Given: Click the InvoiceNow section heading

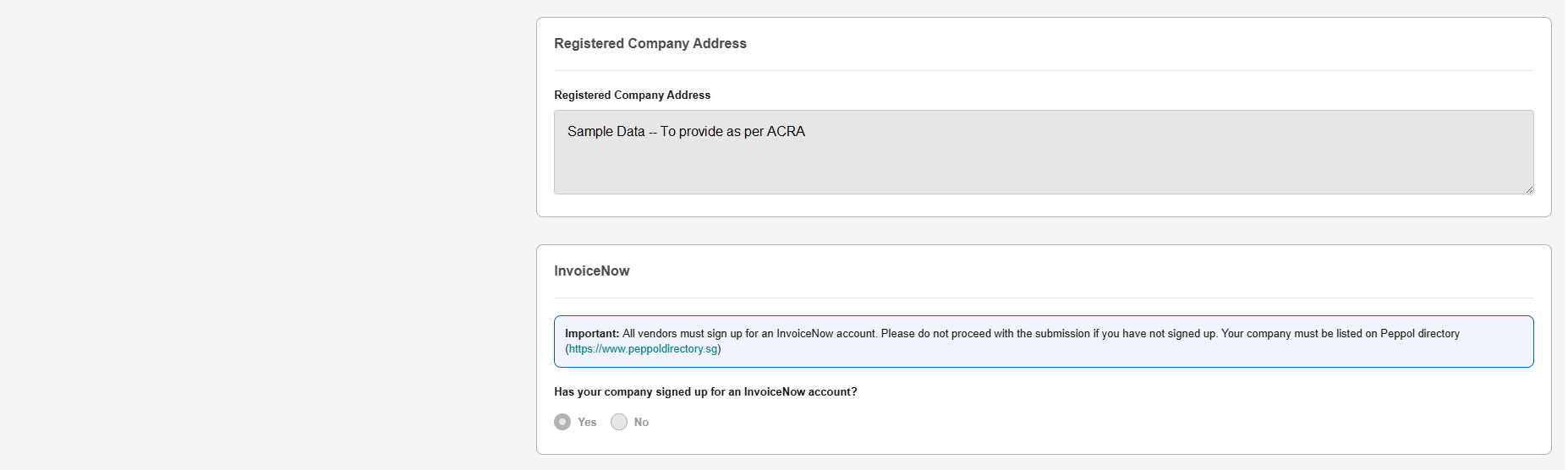Looking at the screenshot, I should pyautogui.click(x=591, y=271).
